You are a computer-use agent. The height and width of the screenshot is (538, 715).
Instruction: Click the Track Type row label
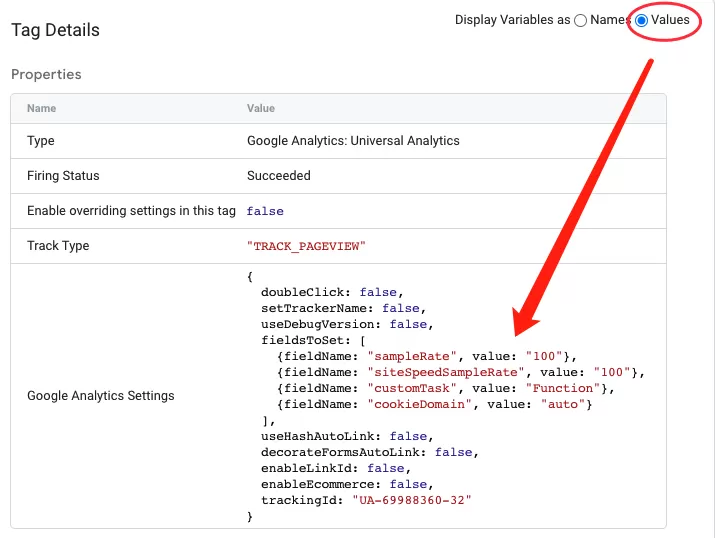click(x=58, y=246)
